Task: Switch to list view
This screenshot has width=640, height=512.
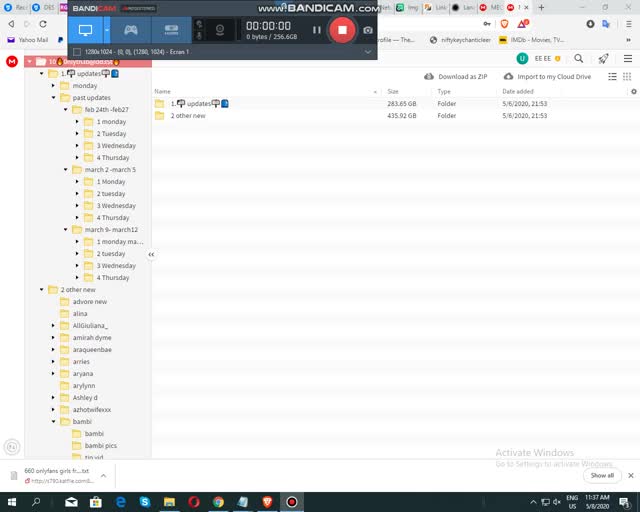Action: (x=612, y=76)
